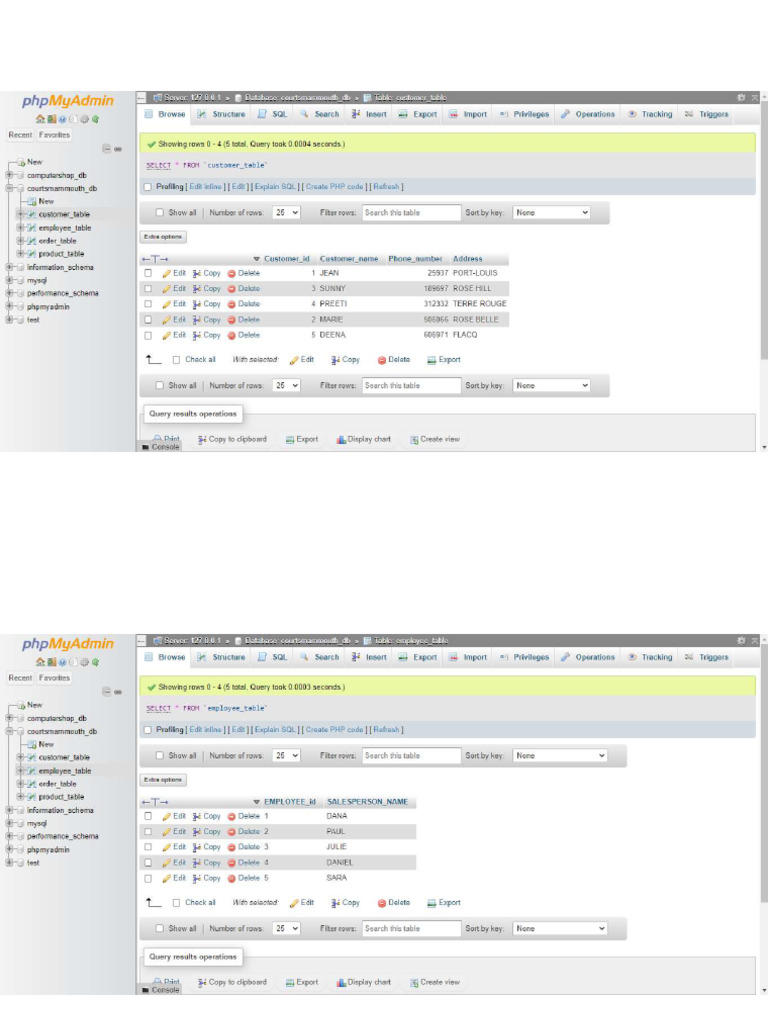The image size is (768, 1024).
Task: Click the Edit pencil icon for MARIE row
Action: tap(167, 320)
